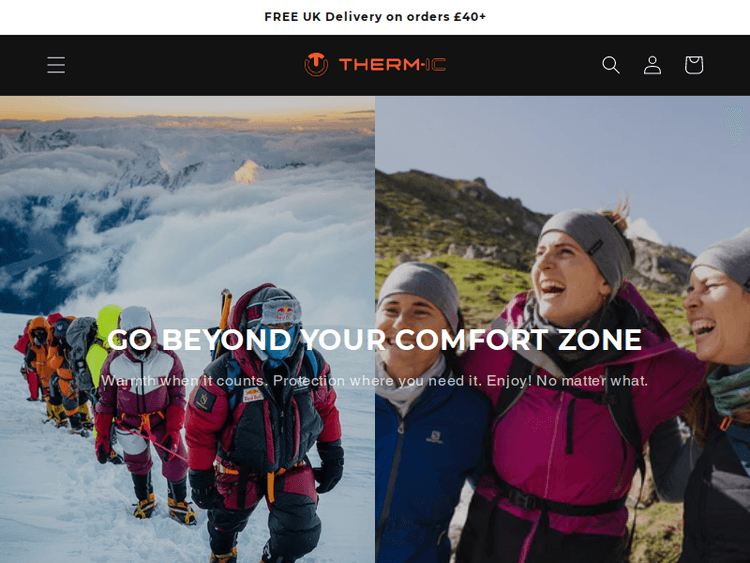Open the account login icon
This screenshot has width=750, height=563.
click(x=652, y=65)
